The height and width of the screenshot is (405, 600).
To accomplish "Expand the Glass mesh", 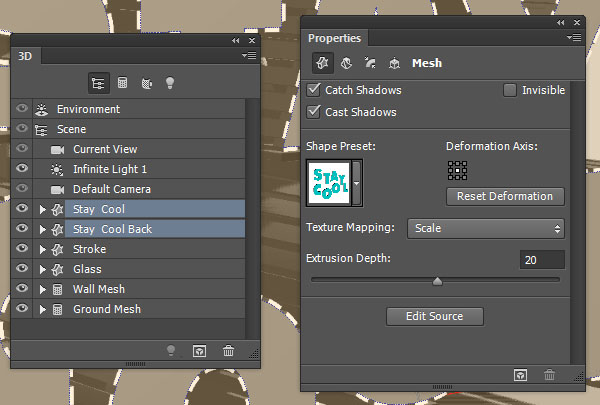I will pyautogui.click(x=42, y=269).
